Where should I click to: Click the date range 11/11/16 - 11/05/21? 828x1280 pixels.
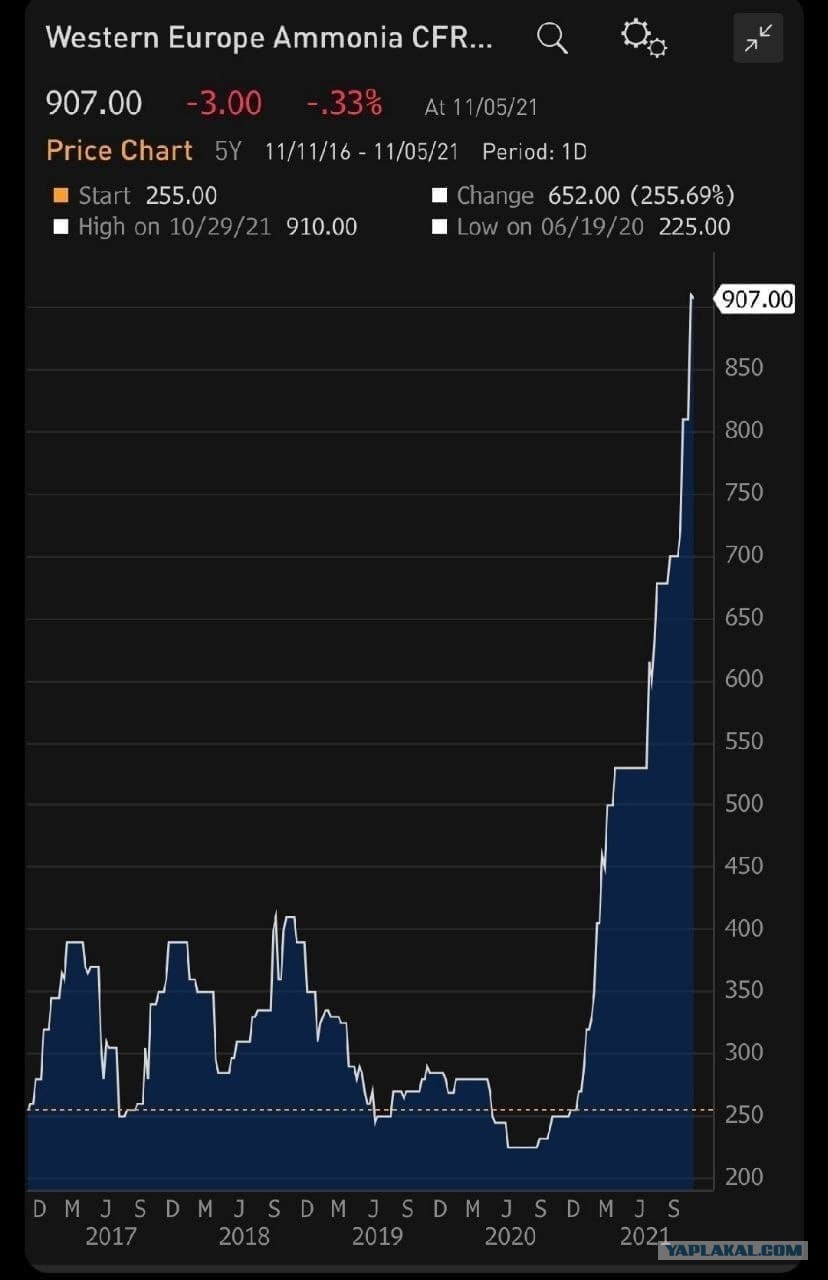(x=361, y=152)
